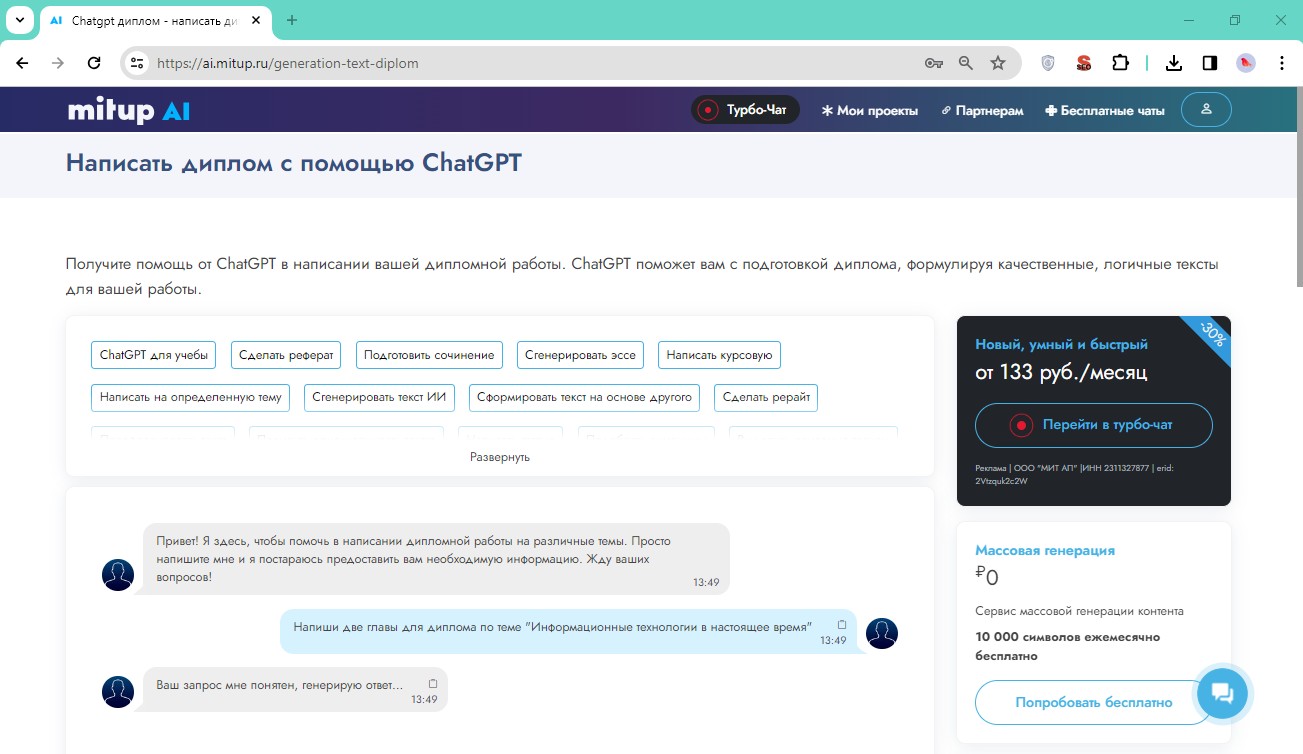
Task: Open Мои проекты in the navigation
Action: 869,111
